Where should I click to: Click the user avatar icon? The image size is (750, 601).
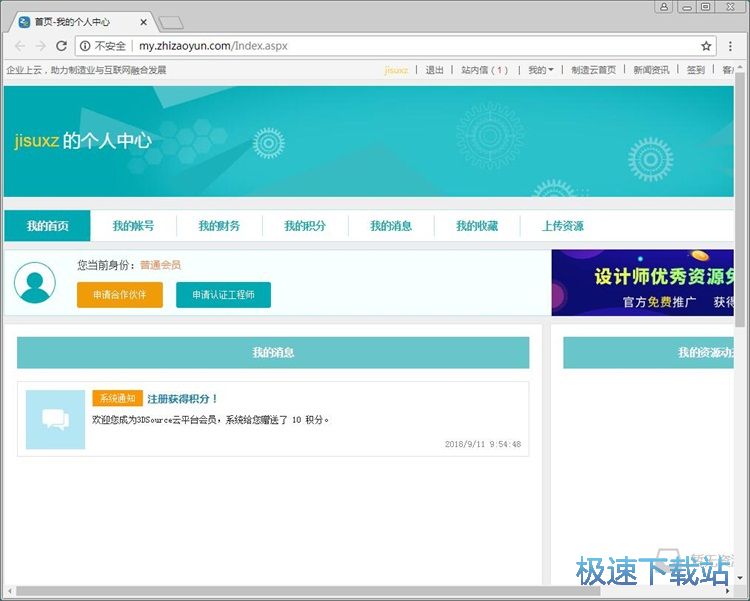point(35,283)
